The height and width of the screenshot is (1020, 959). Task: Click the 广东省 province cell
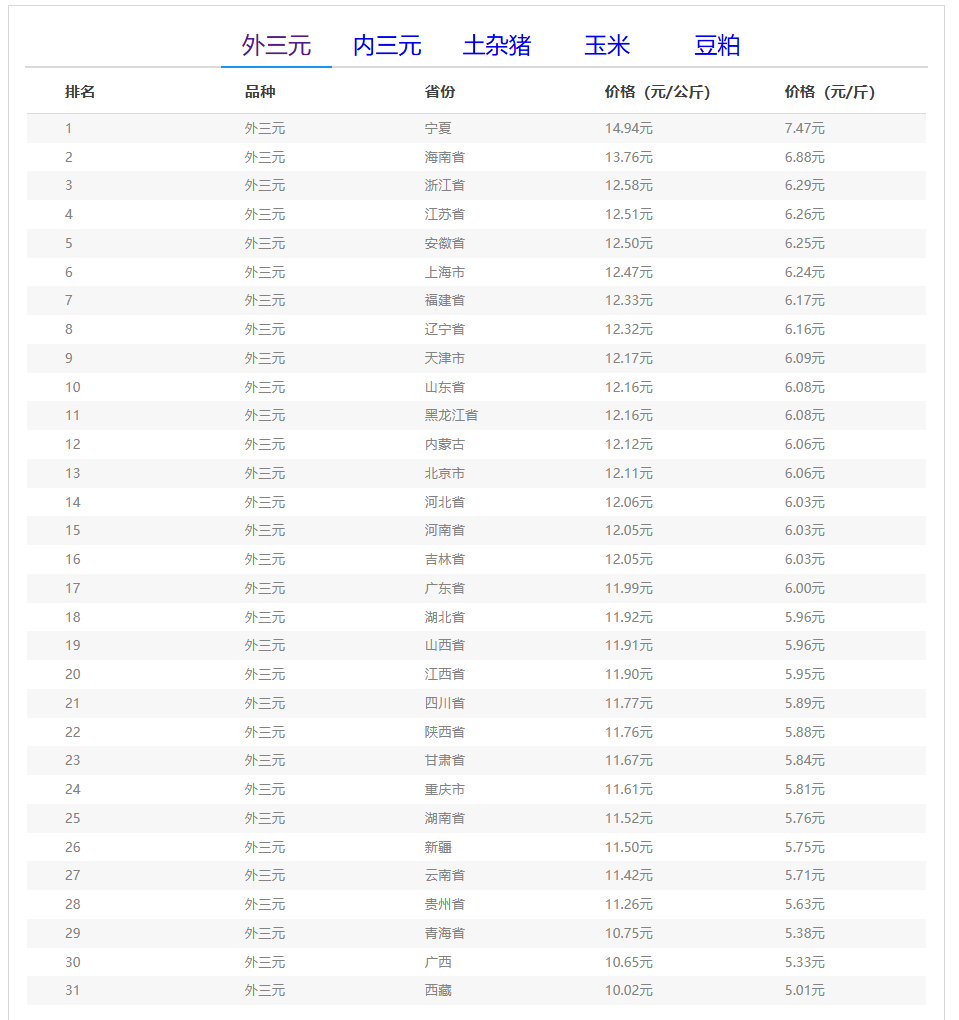click(444, 588)
